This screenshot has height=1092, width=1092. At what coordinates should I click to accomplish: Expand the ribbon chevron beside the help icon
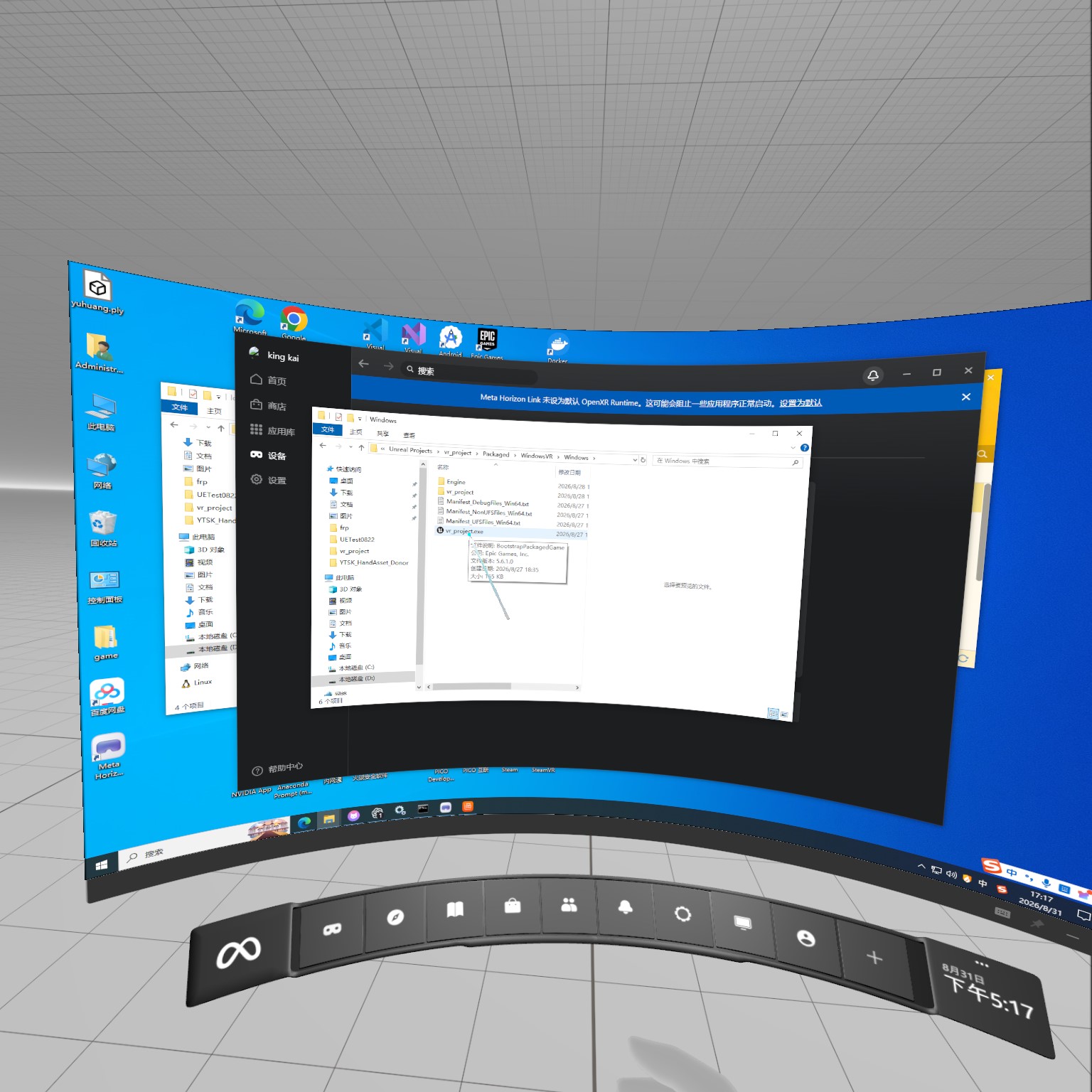[793, 447]
